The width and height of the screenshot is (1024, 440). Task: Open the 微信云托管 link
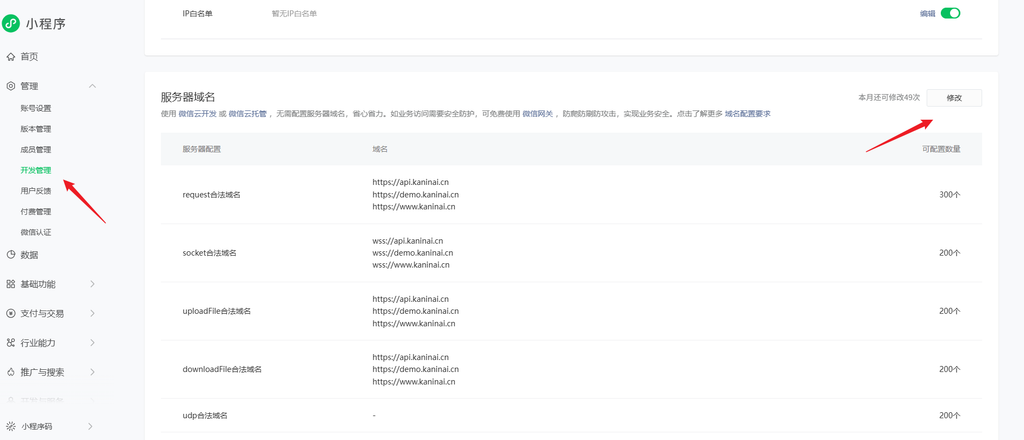pyautogui.click(x=248, y=114)
